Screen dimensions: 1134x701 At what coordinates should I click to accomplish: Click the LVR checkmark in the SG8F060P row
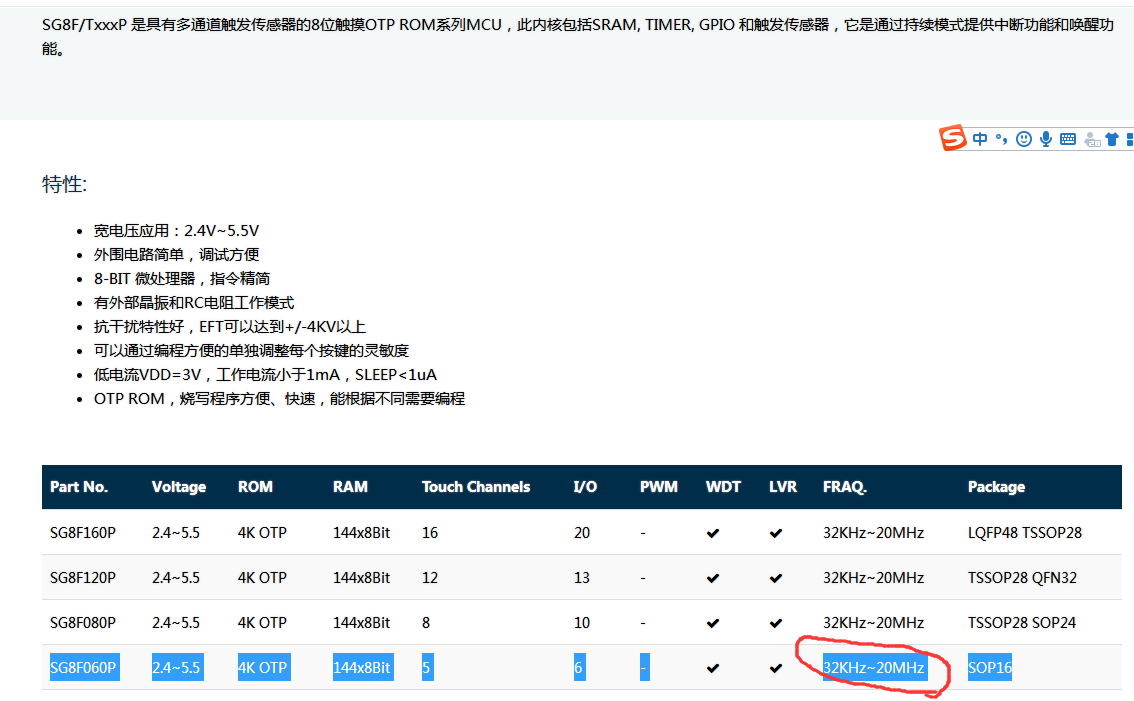pos(776,668)
